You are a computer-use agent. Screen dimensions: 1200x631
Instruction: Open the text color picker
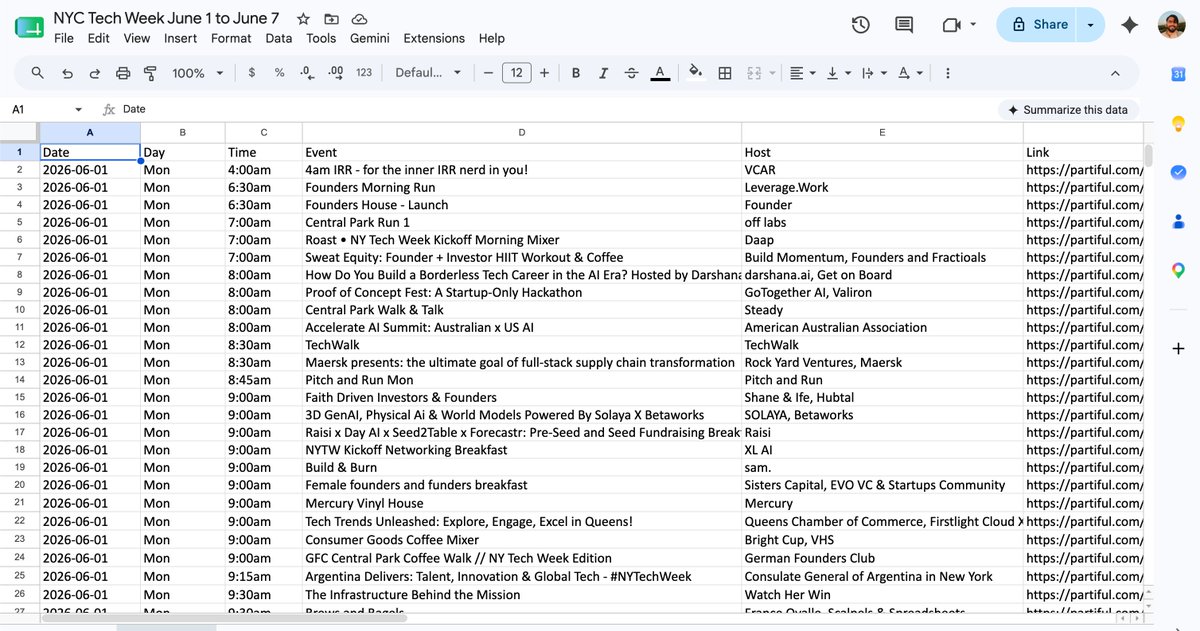point(659,73)
